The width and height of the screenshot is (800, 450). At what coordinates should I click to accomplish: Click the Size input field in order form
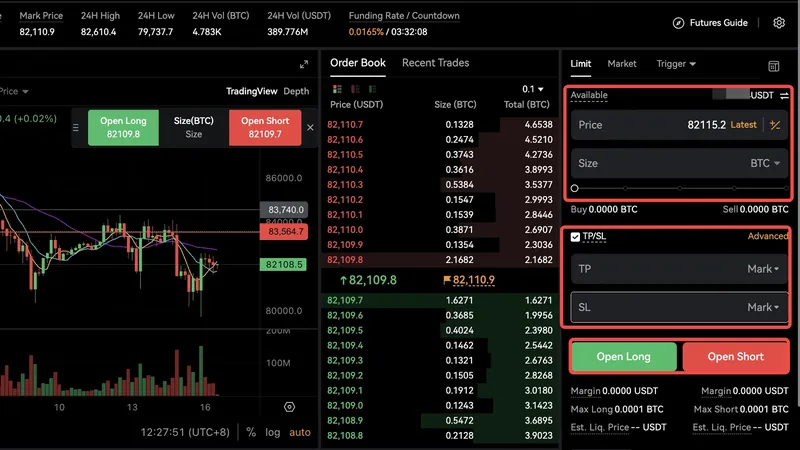click(679, 163)
